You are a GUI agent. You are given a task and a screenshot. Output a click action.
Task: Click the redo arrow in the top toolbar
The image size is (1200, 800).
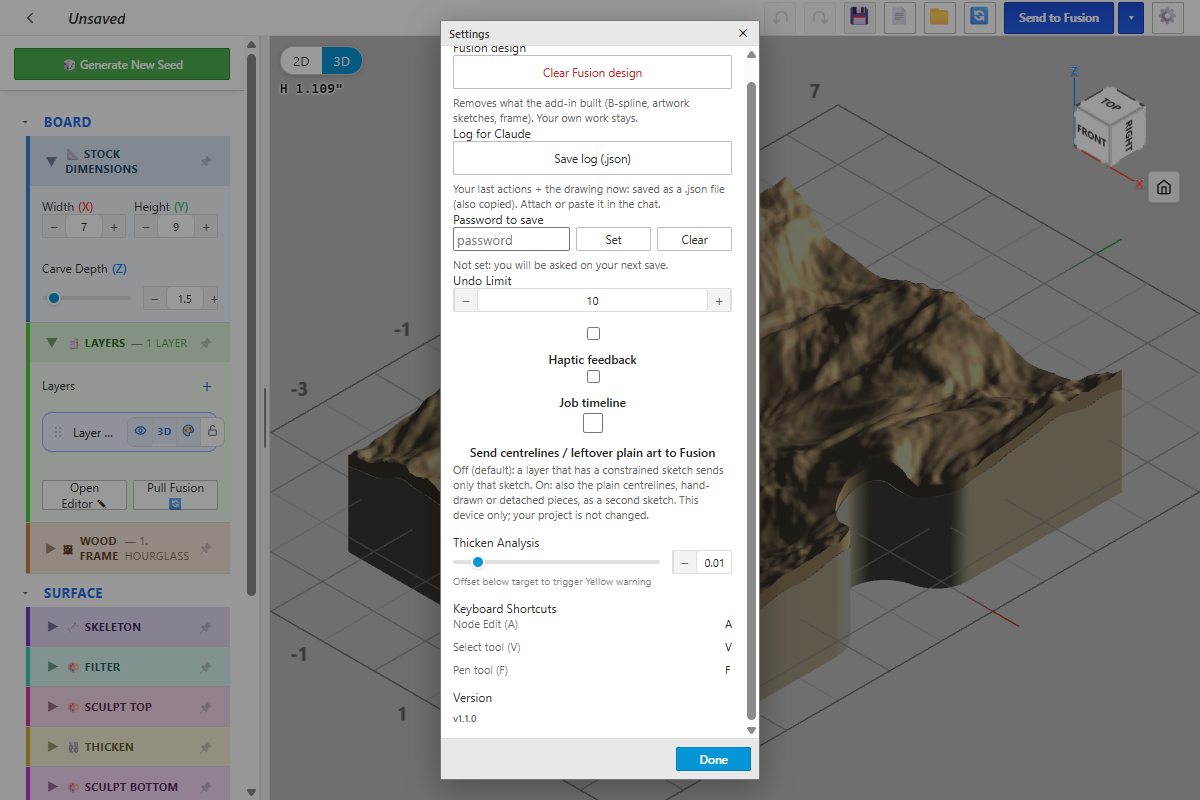tap(819, 17)
